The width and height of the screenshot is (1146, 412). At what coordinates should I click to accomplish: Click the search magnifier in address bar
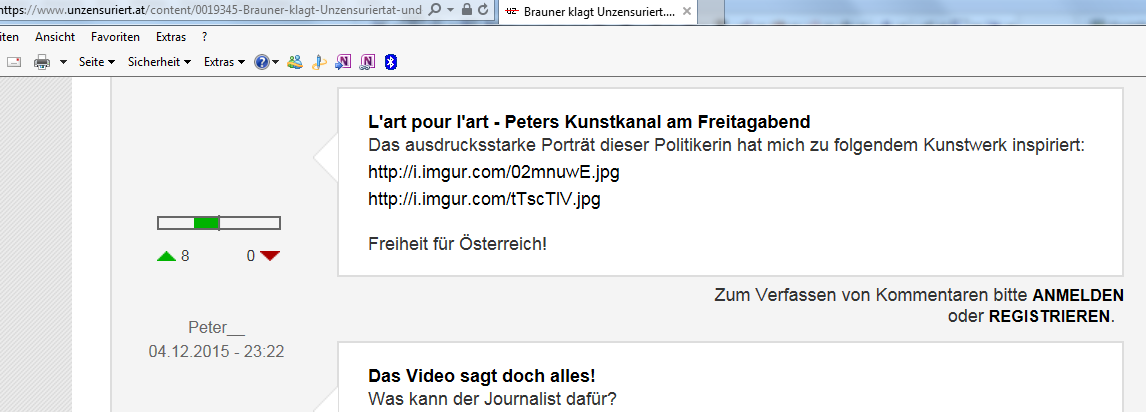[434, 9]
